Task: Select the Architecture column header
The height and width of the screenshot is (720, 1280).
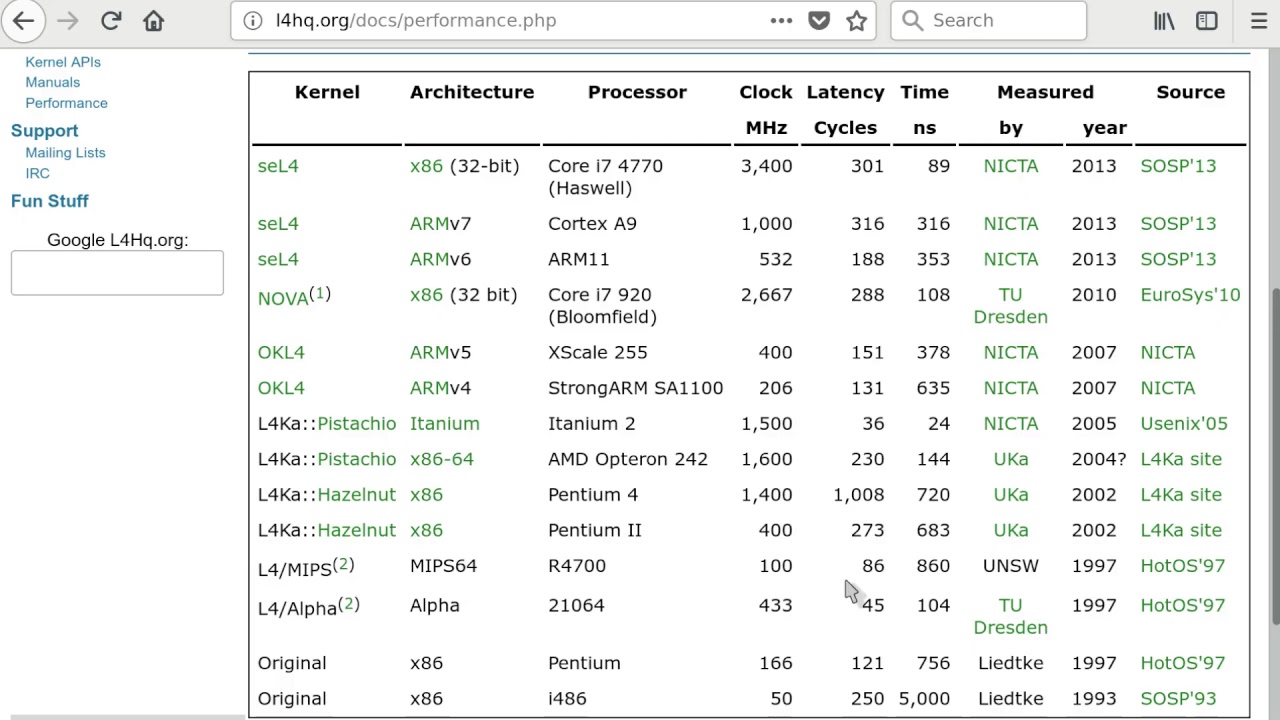Action: [472, 92]
